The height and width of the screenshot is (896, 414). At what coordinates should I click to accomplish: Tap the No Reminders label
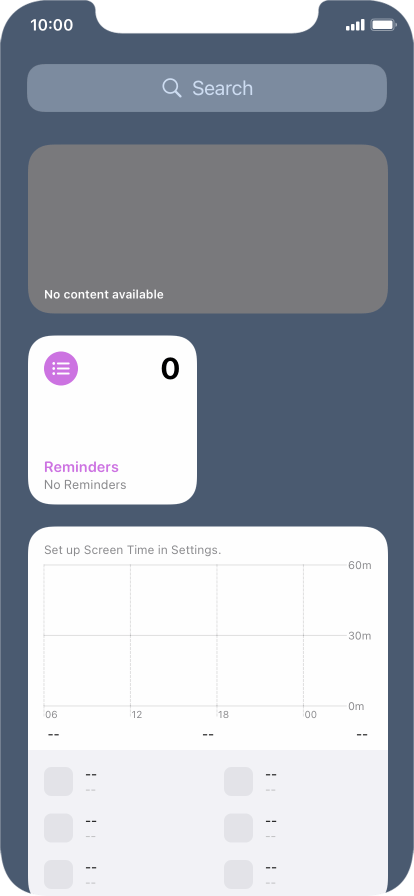(85, 485)
